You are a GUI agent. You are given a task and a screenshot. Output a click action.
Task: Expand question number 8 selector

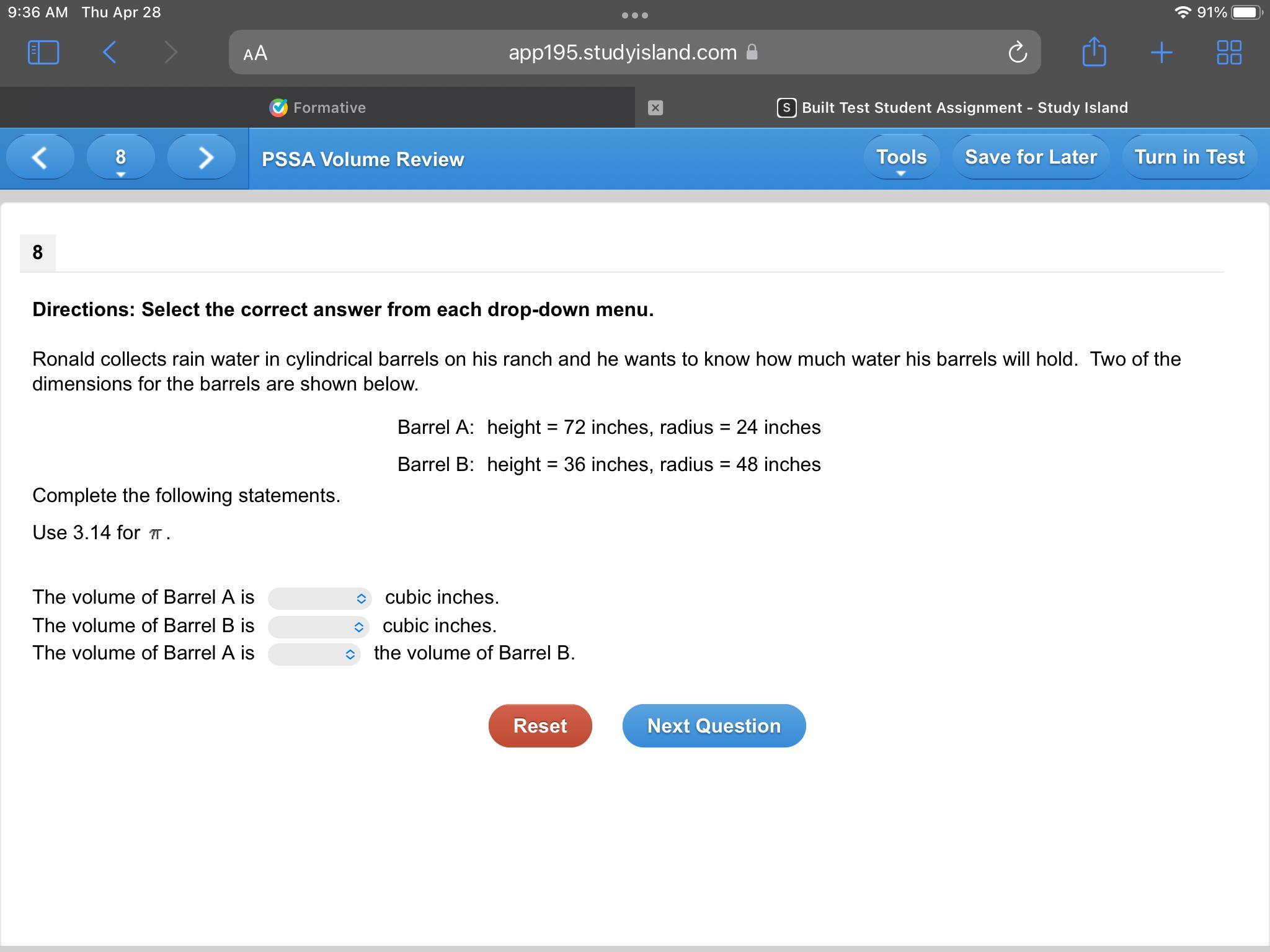pyautogui.click(x=121, y=159)
